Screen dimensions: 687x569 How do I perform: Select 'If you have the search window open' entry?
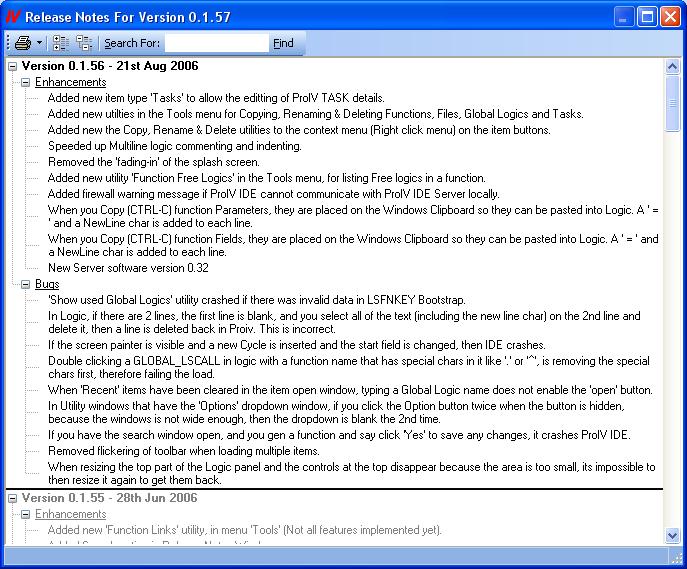pos(340,435)
